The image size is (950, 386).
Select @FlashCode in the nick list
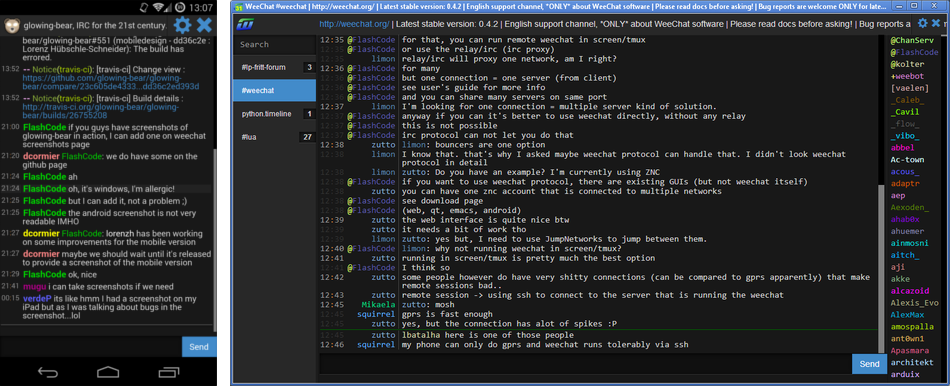tap(914, 52)
